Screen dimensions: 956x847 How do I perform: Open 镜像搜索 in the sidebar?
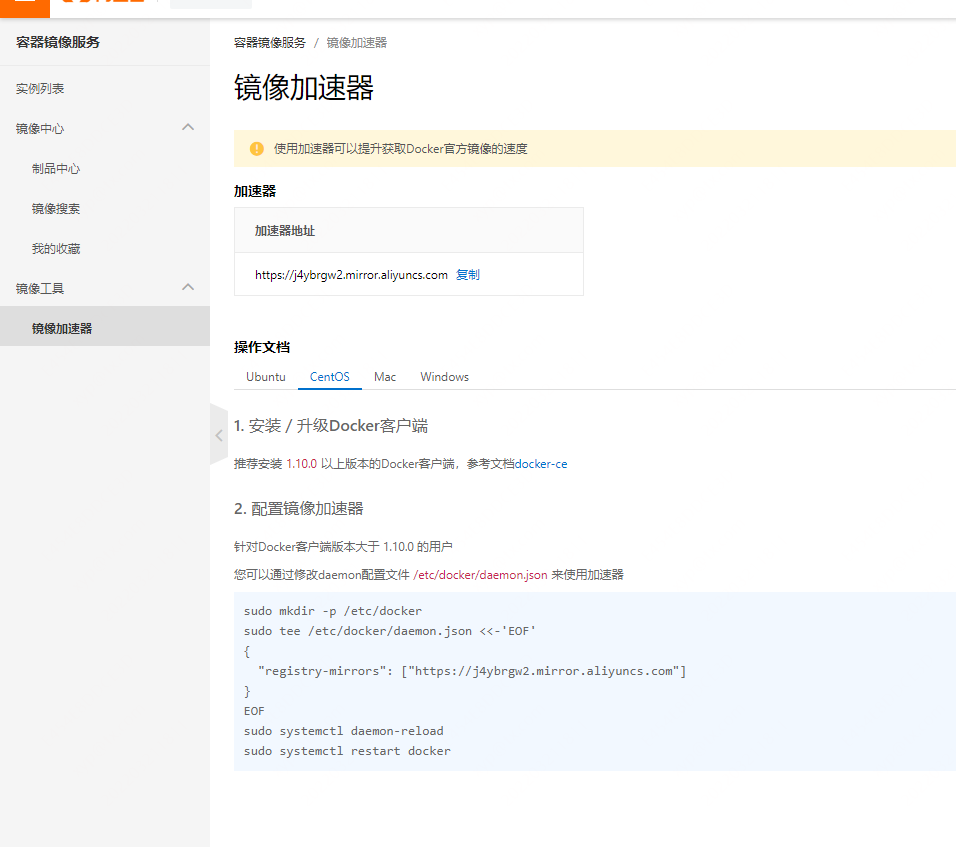point(56,209)
